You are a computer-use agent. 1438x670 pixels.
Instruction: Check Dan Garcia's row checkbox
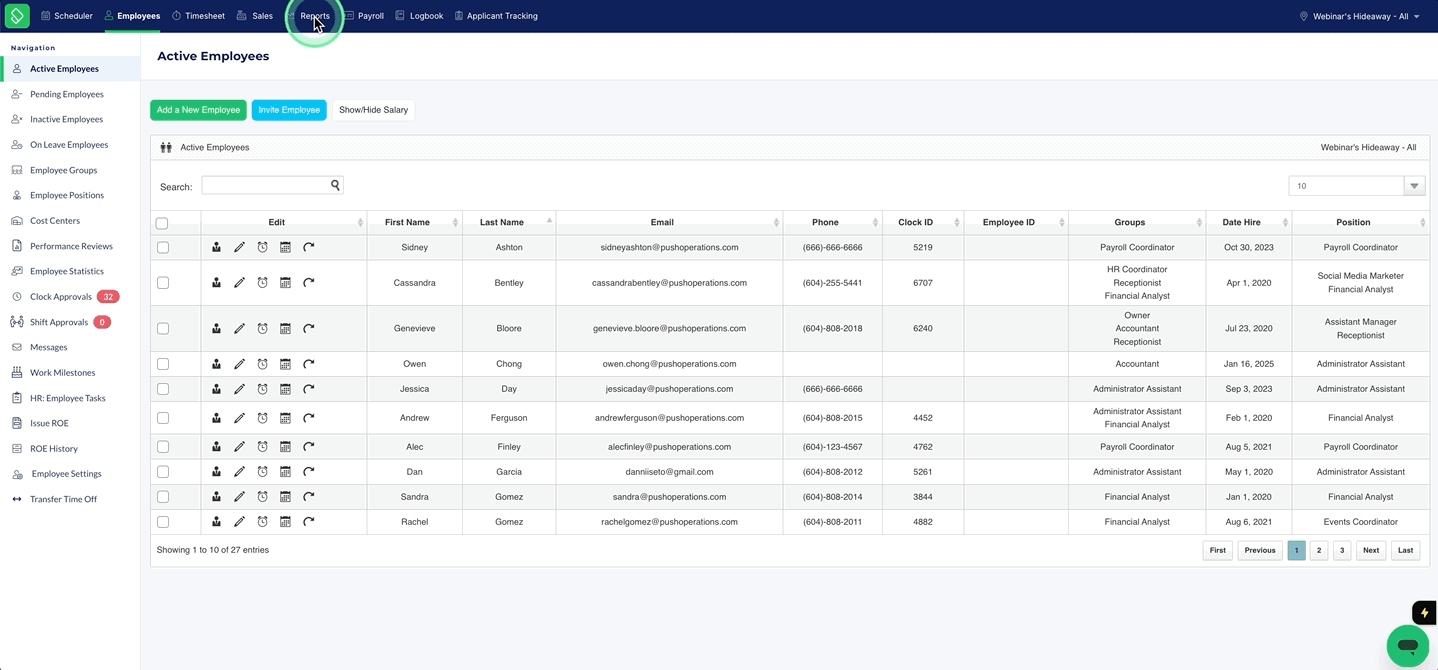pyautogui.click(x=163, y=472)
